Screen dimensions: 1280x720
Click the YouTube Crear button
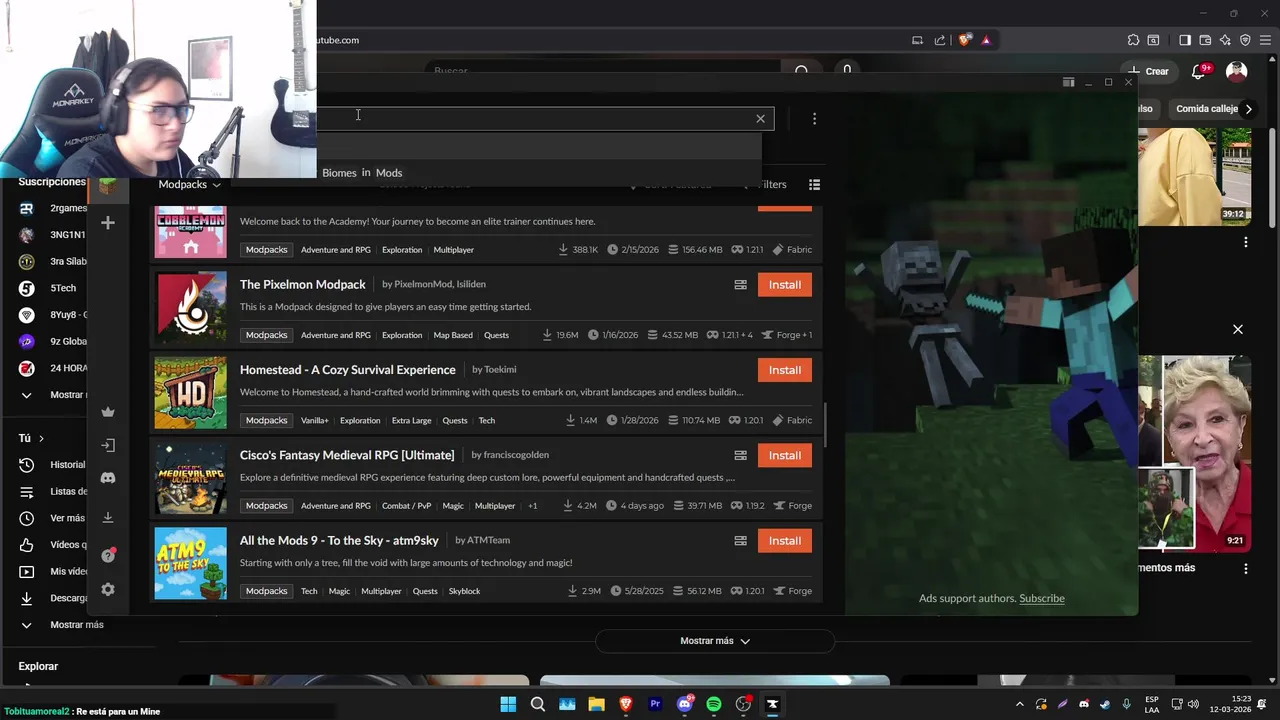tap(1147, 71)
